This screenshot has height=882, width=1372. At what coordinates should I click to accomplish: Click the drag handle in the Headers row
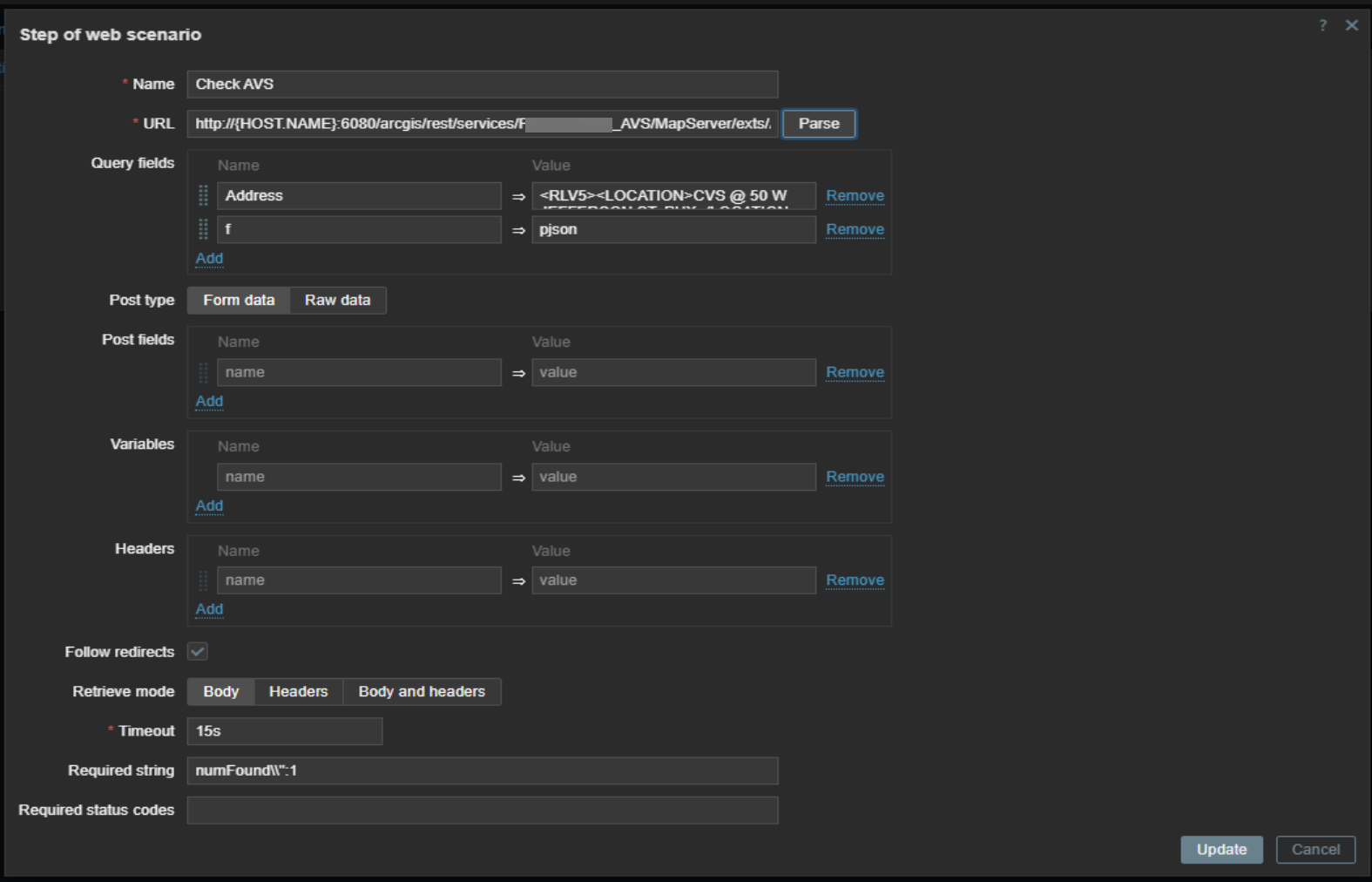coord(203,580)
